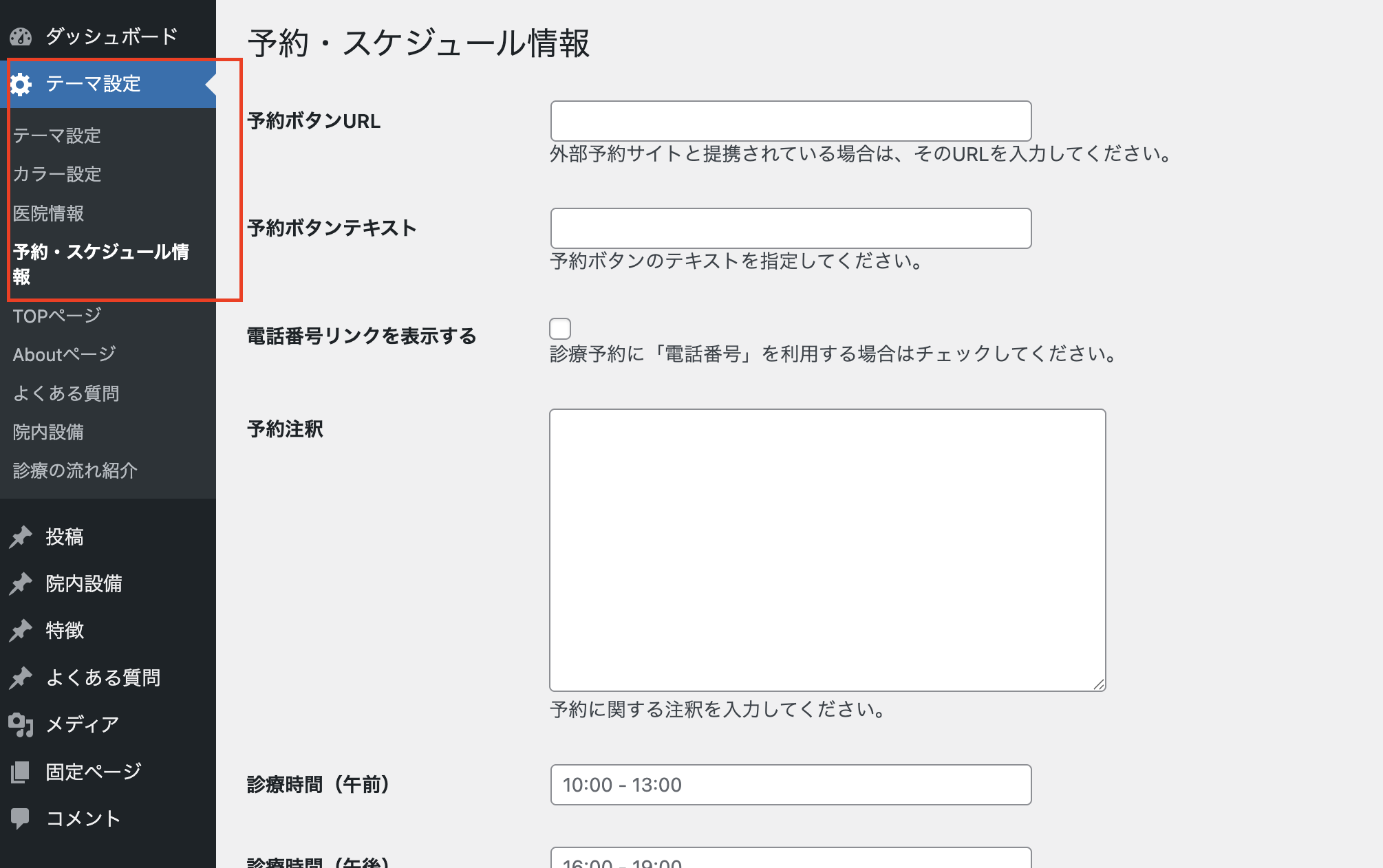Click the 診療時間（午前） time field
The height and width of the screenshot is (868, 1383).
pos(791,785)
